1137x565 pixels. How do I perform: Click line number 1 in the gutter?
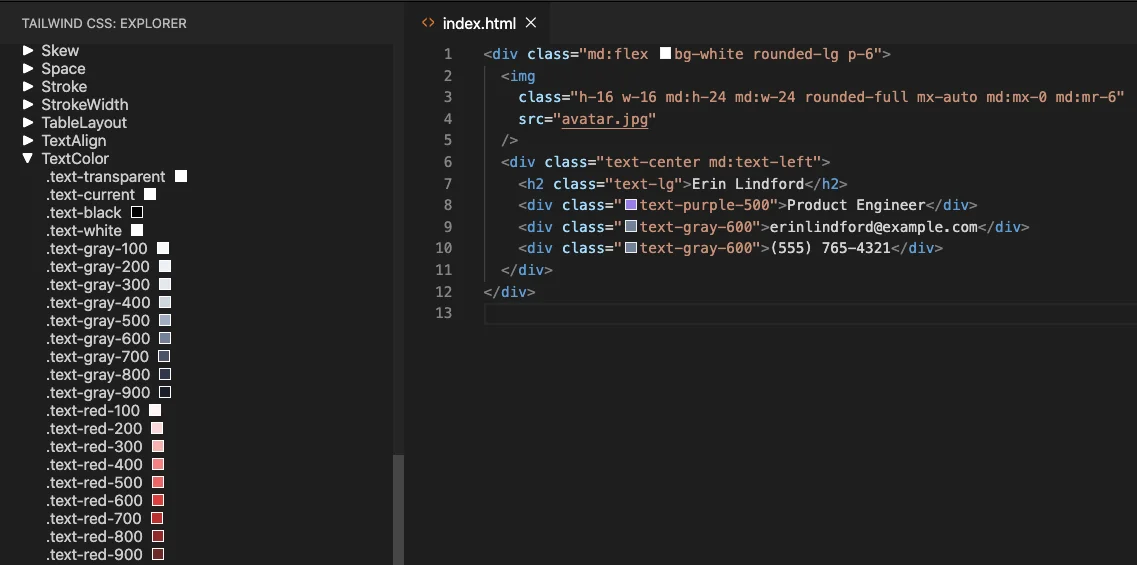coord(447,54)
